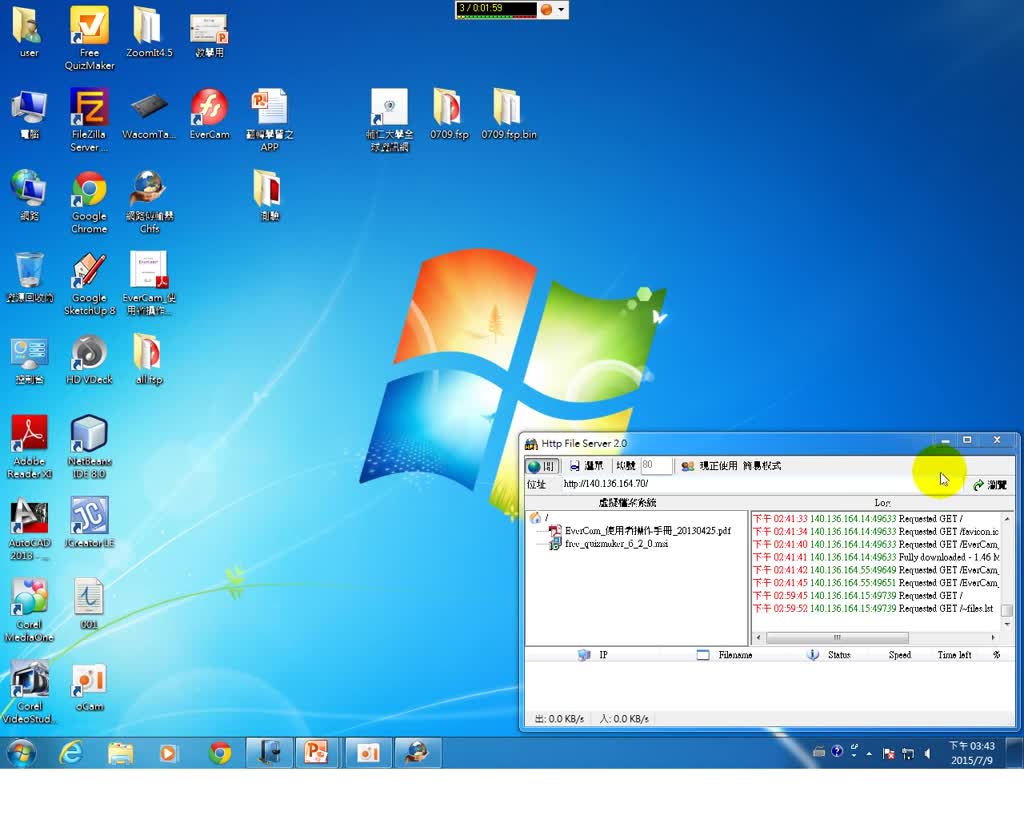The height and width of the screenshot is (820, 1024).
Task: Click the Status column header
Action: [829, 655]
